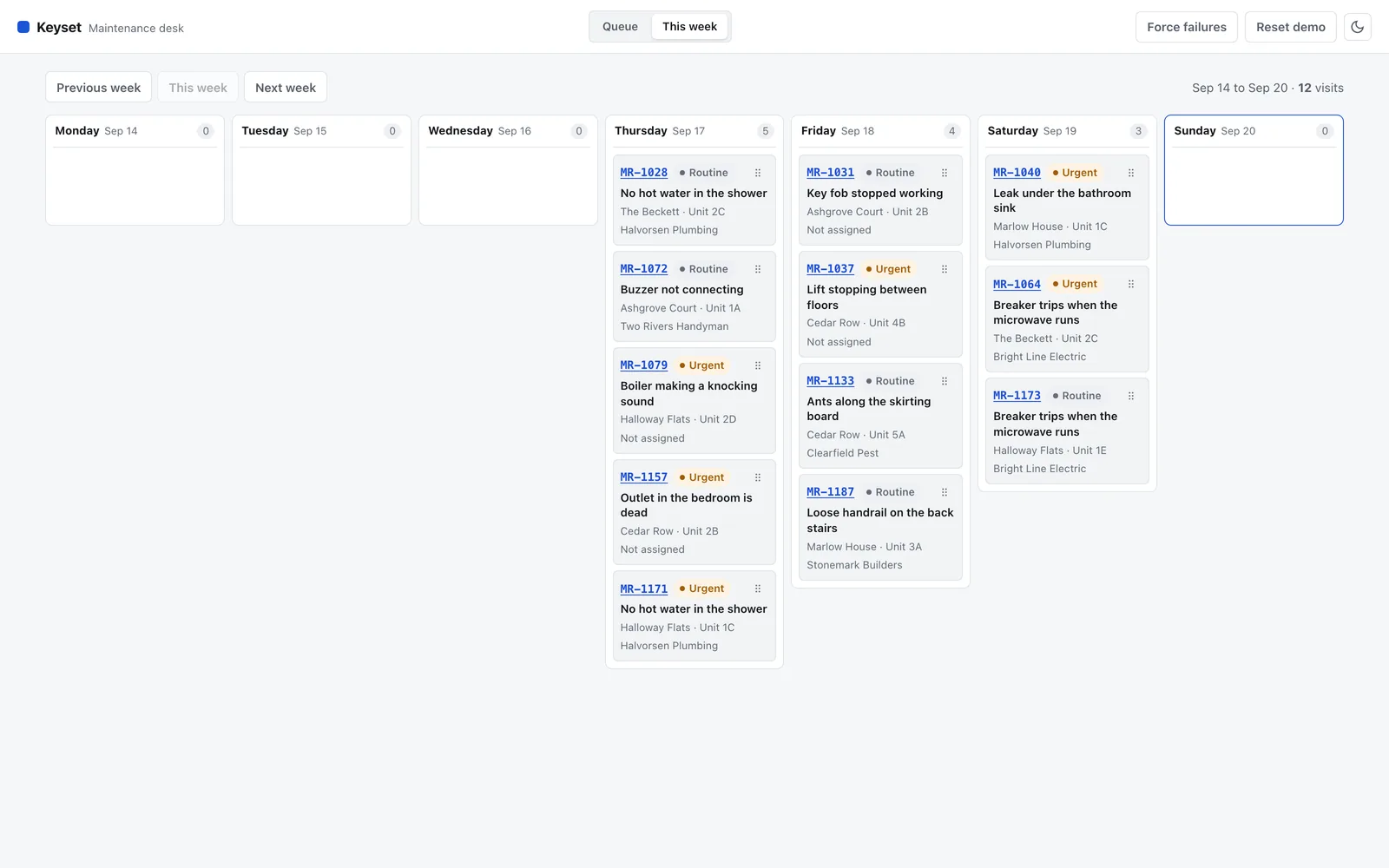Open ticket link MR-1028
The image size is (1389, 868).
pyautogui.click(x=644, y=173)
